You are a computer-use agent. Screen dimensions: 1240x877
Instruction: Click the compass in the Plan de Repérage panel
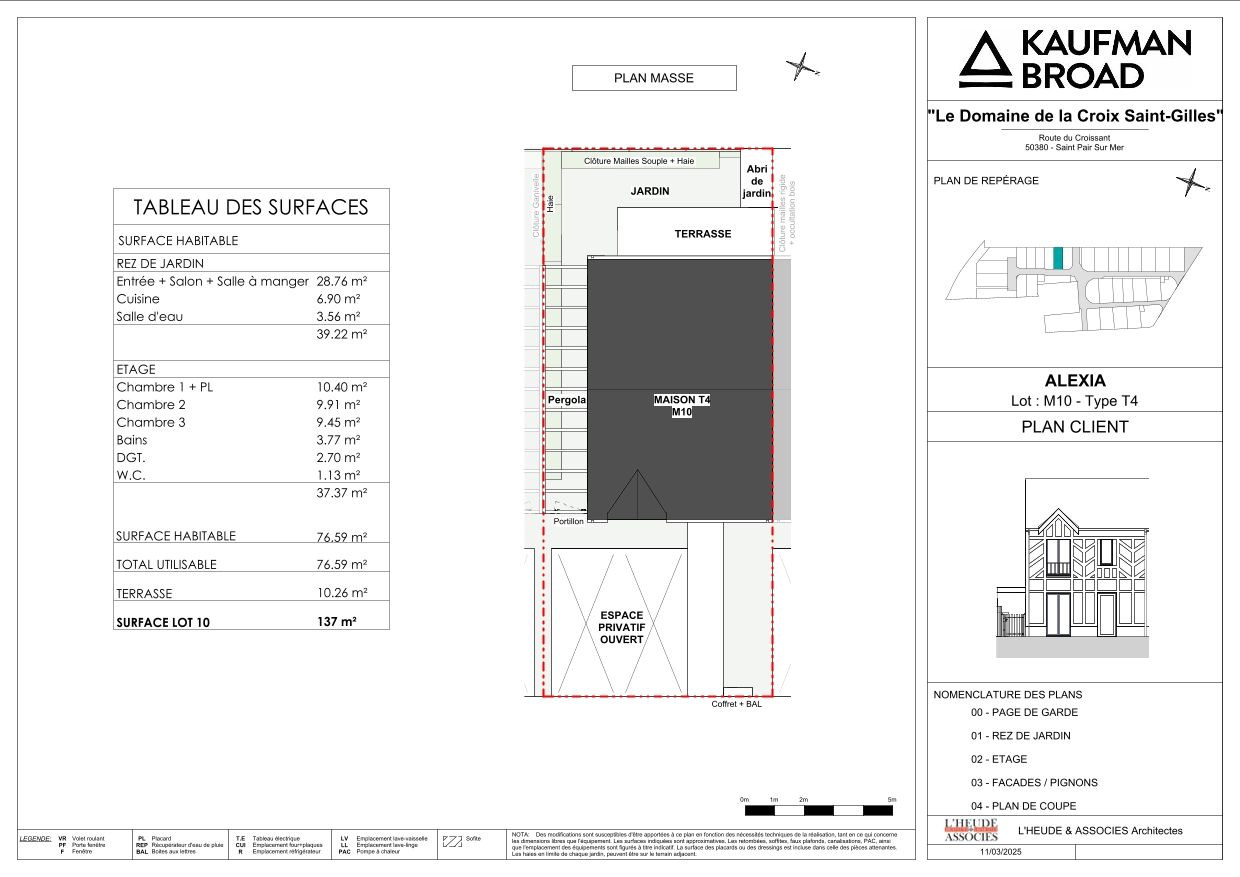1190,181
